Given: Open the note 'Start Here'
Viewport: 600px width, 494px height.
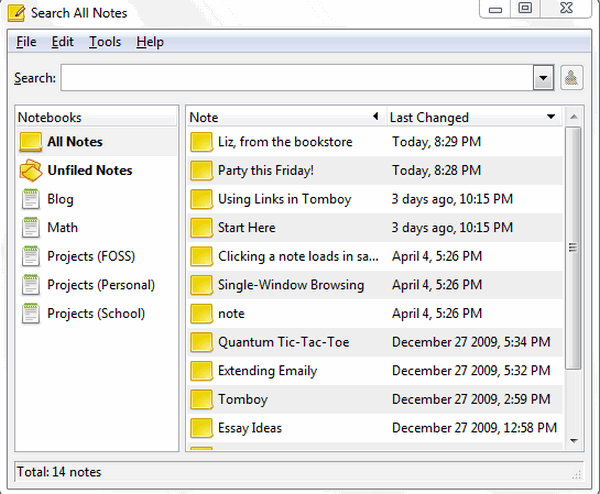Looking at the screenshot, I should 246,228.
